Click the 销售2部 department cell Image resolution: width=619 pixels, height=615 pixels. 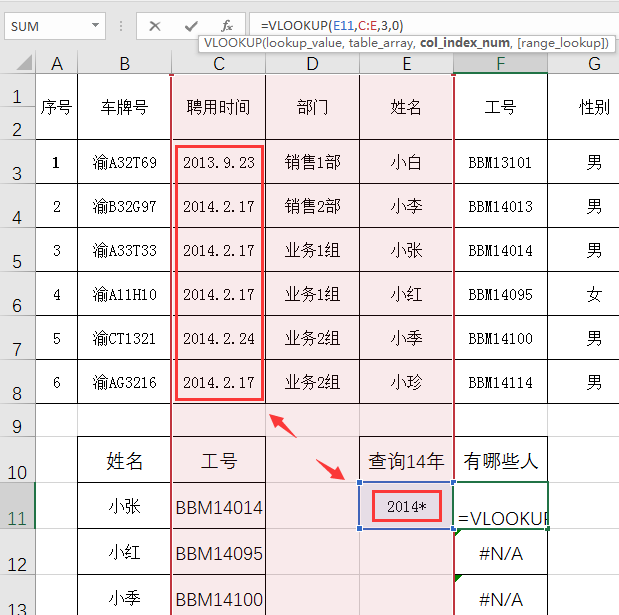[312, 206]
